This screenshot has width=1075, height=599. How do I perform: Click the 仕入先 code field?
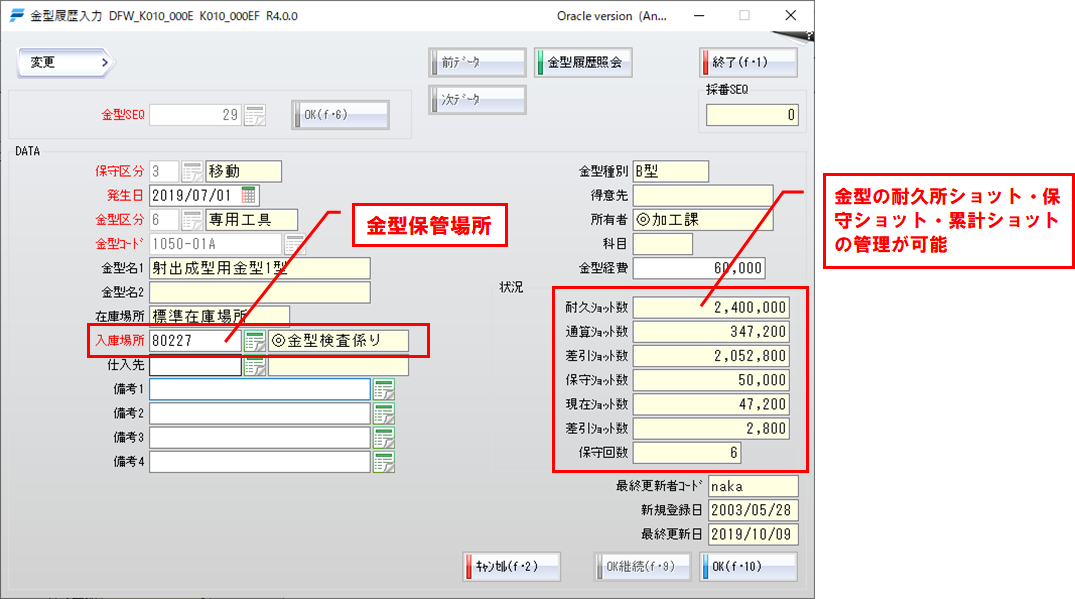point(195,365)
